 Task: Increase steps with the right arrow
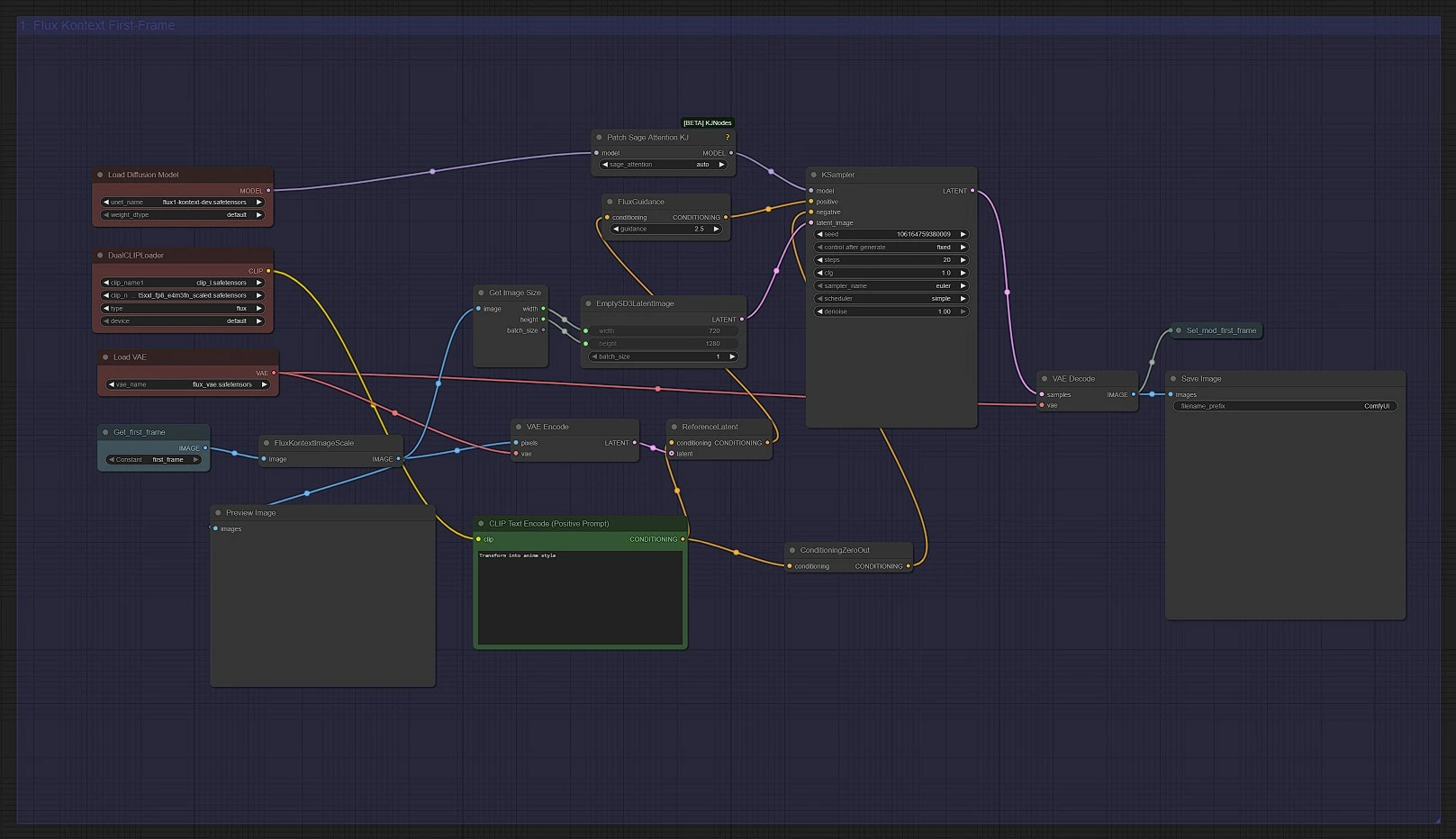point(963,260)
